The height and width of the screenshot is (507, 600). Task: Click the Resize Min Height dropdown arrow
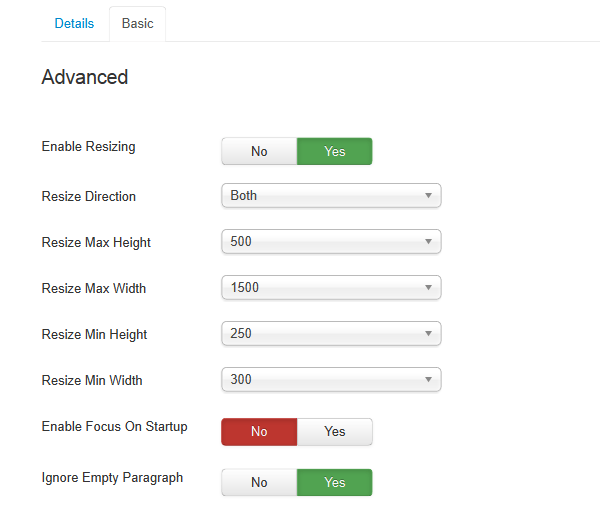(x=428, y=334)
